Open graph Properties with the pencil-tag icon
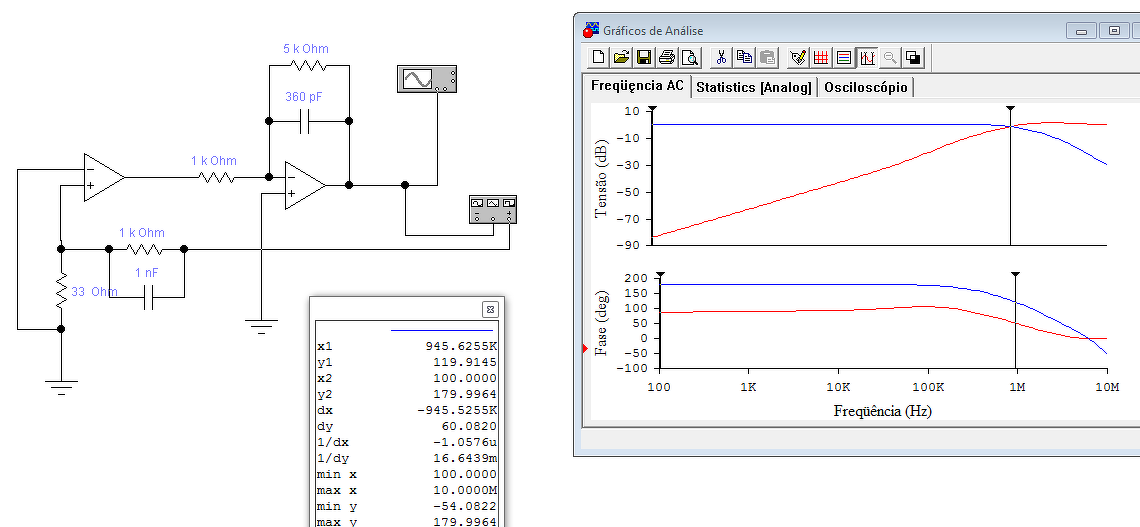This screenshot has width=1140, height=527. tap(798, 57)
